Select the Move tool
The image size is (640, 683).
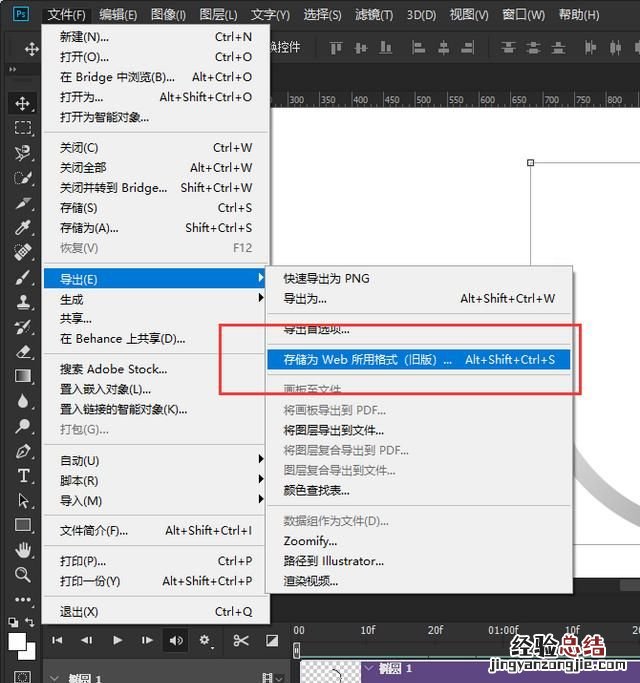(23, 103)
